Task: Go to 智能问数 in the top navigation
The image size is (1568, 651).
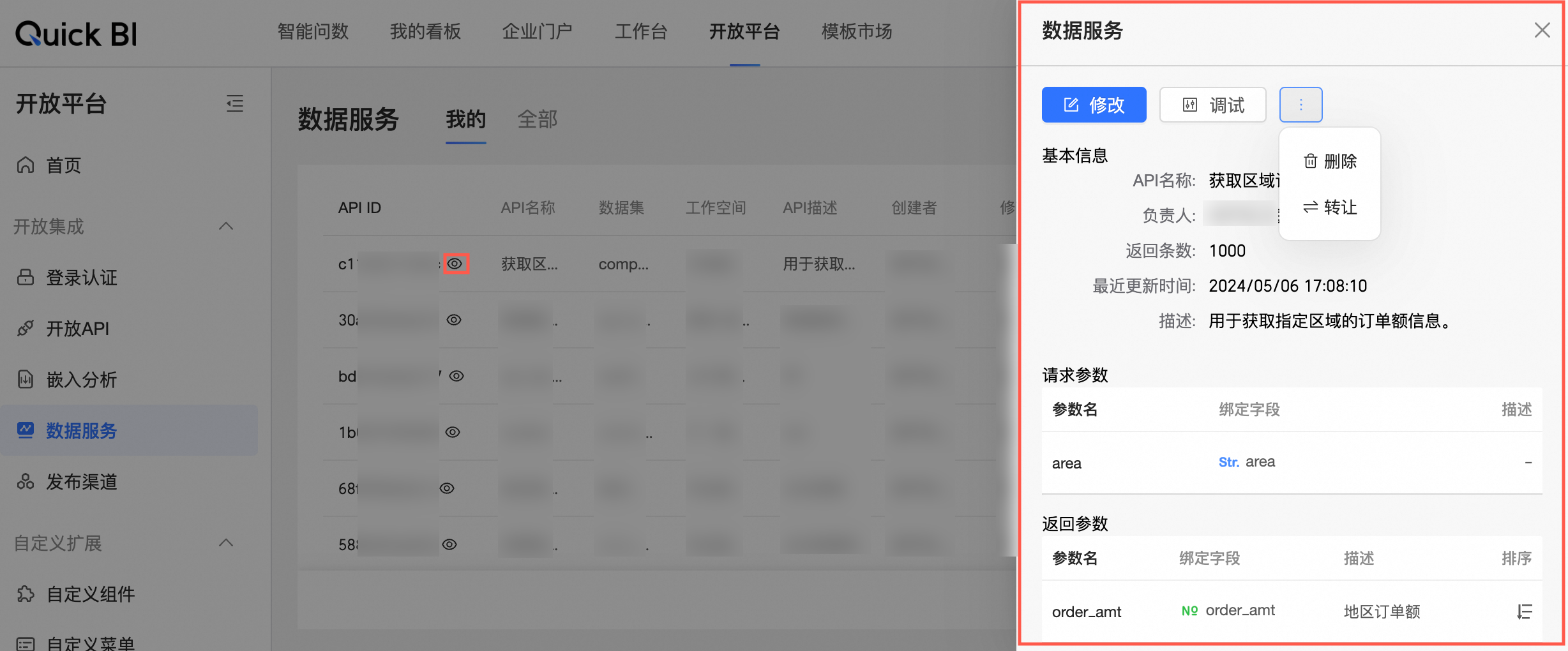Action: 313,31
